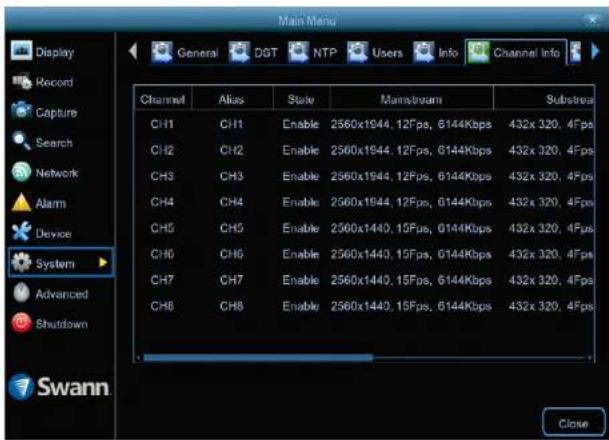Click the Alias column header
Screen dimensions: 609x440
232,99
